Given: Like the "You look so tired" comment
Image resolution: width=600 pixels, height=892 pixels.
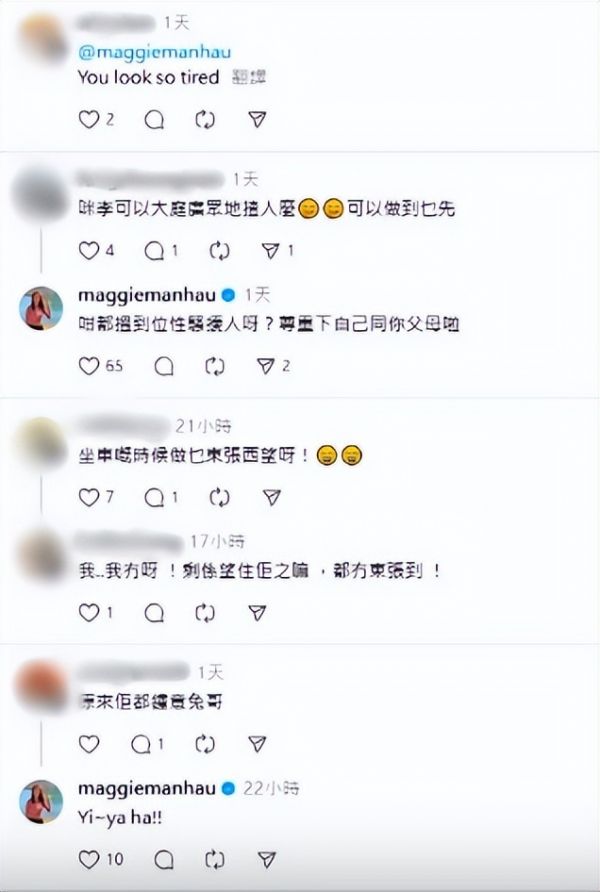Looking at the screenshot, I should tap(89, 119).
